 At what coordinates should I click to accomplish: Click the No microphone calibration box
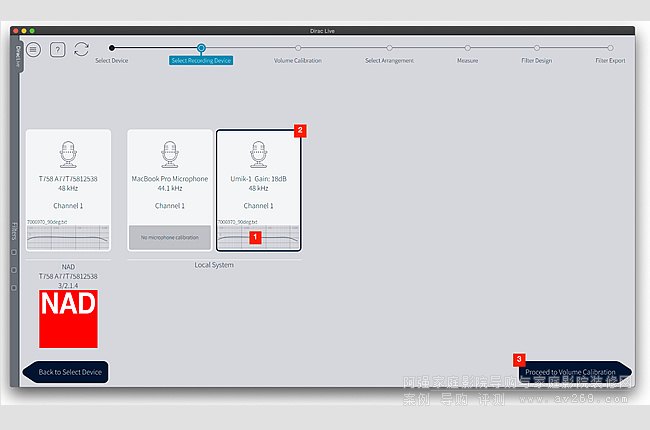(x=170, y=238)
